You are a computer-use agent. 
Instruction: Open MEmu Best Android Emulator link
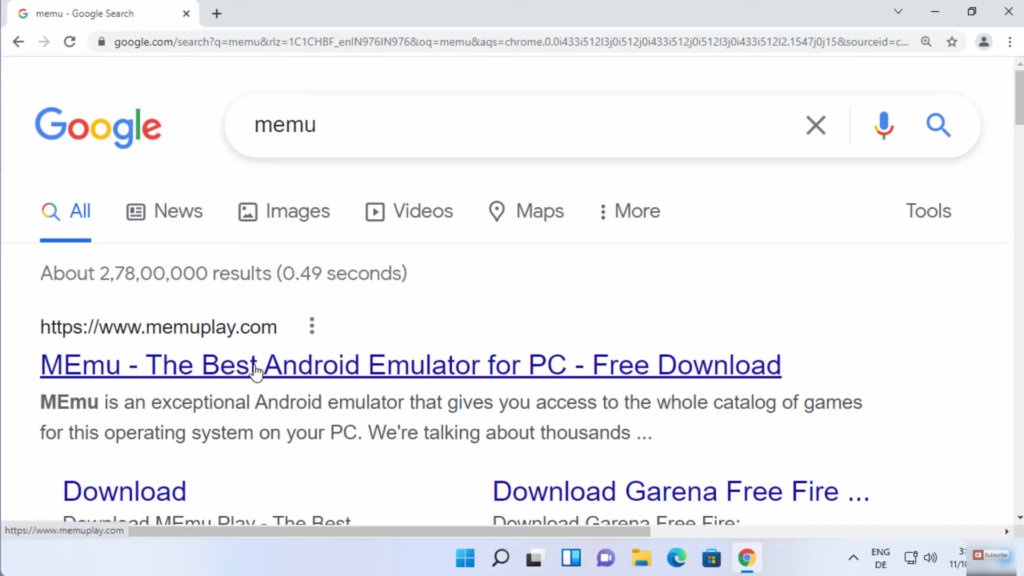tap(410, 365)
